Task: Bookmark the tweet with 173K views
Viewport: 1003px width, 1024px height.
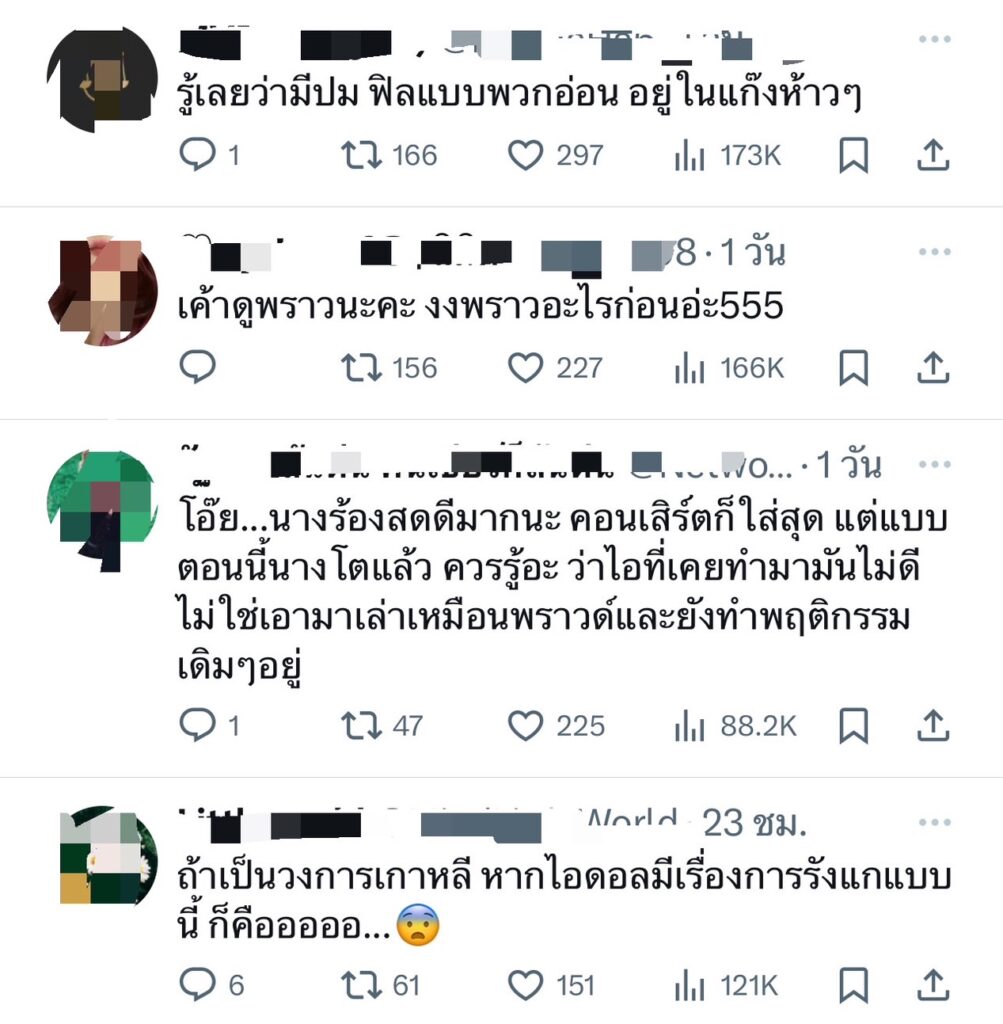Action: (853, 155)
